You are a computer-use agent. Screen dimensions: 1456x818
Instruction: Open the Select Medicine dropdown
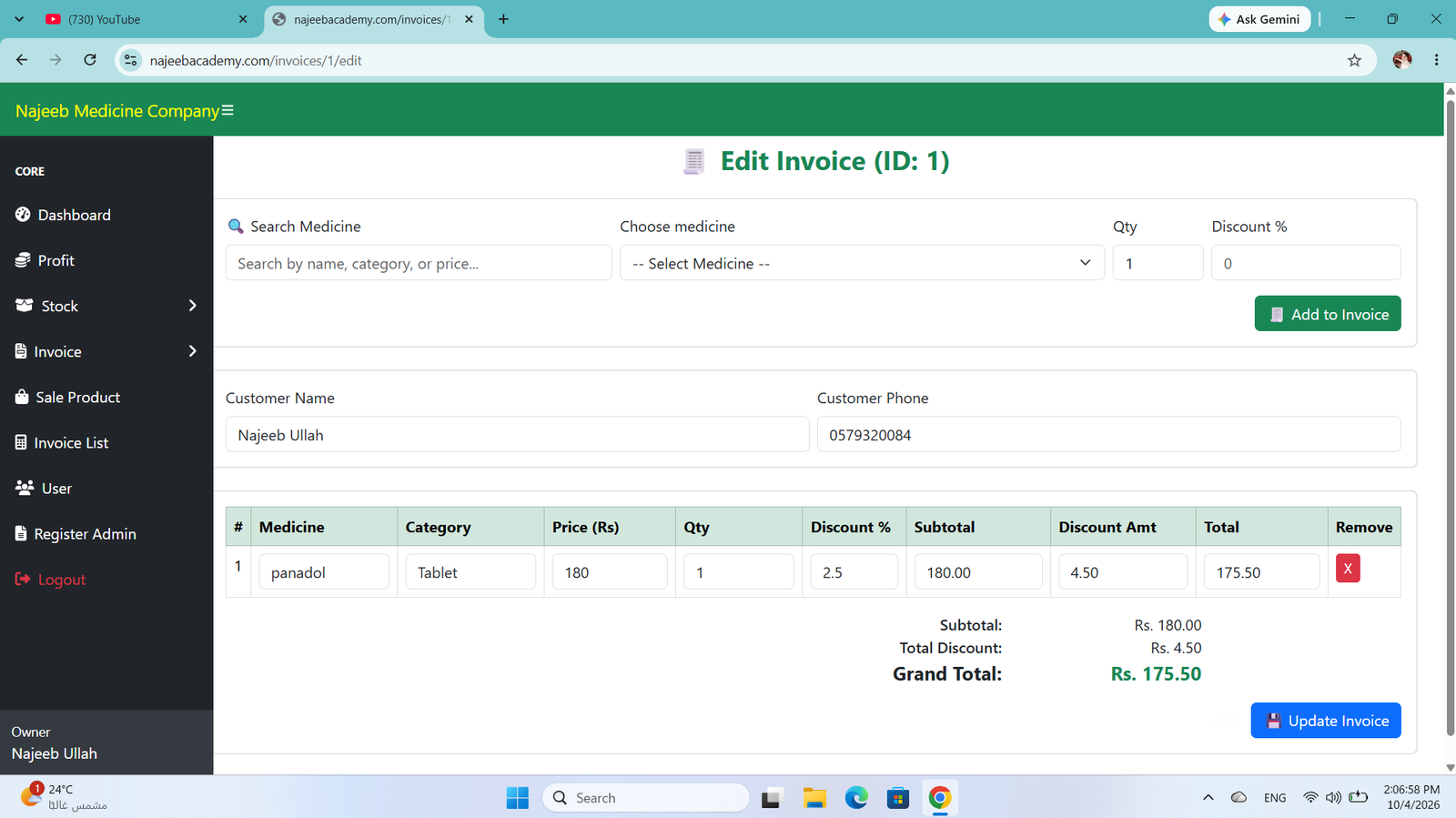coord(862,263)
